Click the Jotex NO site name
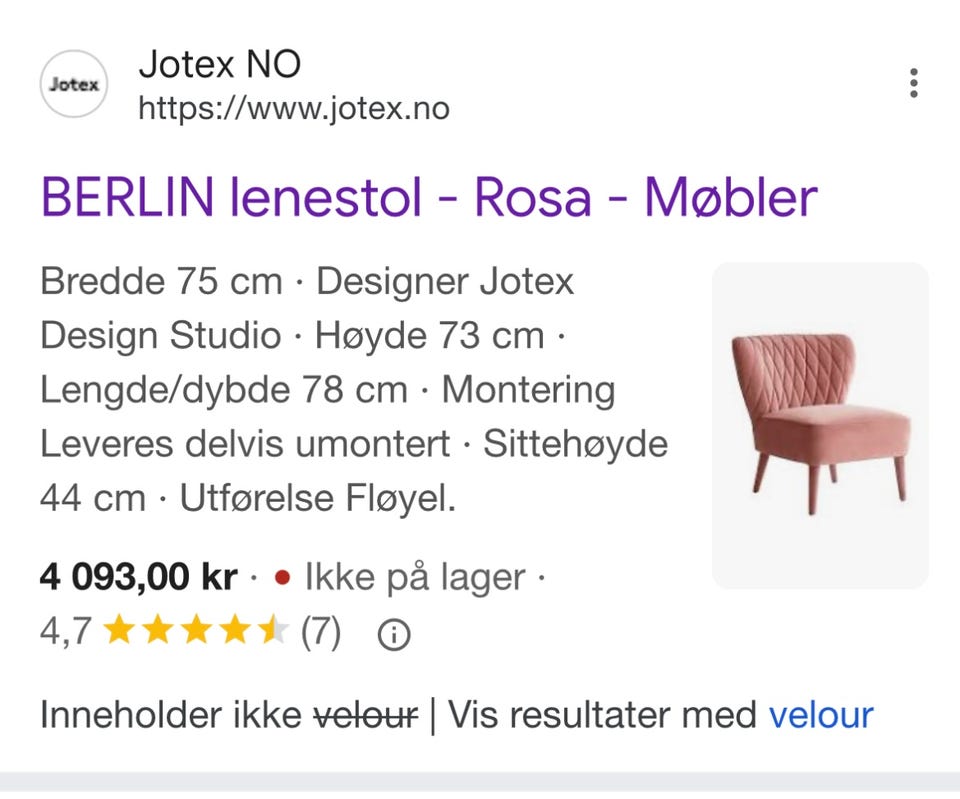 [x=219, y=64]
